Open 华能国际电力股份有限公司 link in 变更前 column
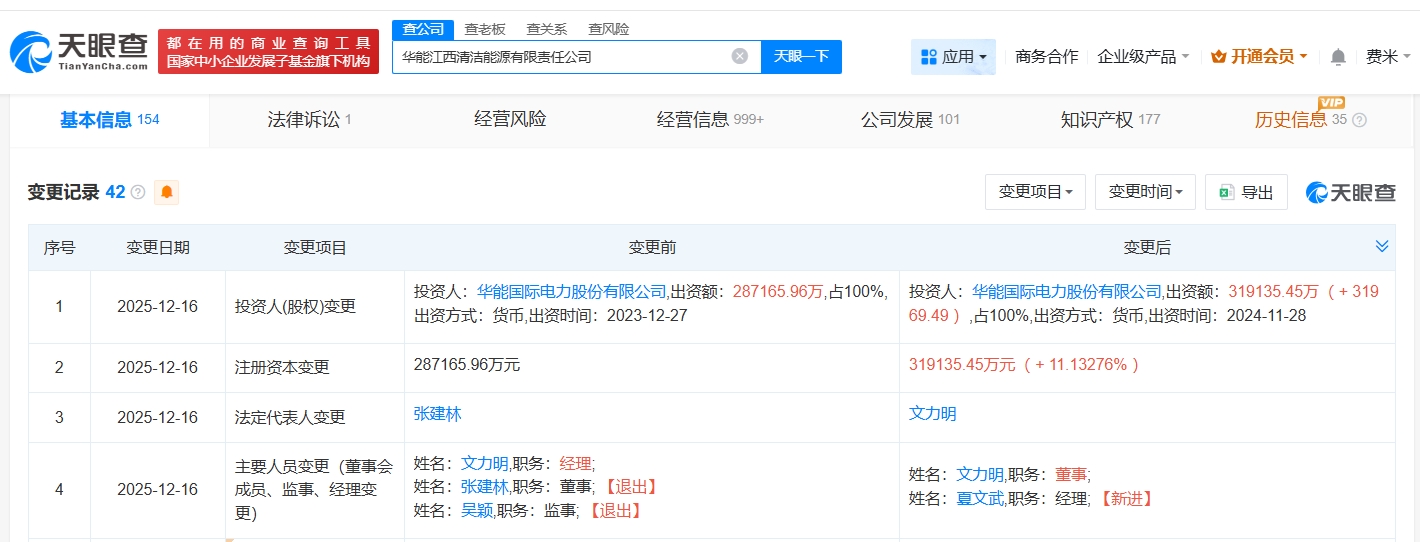This screenshot has width=1420, height=542. click(571, 292)
